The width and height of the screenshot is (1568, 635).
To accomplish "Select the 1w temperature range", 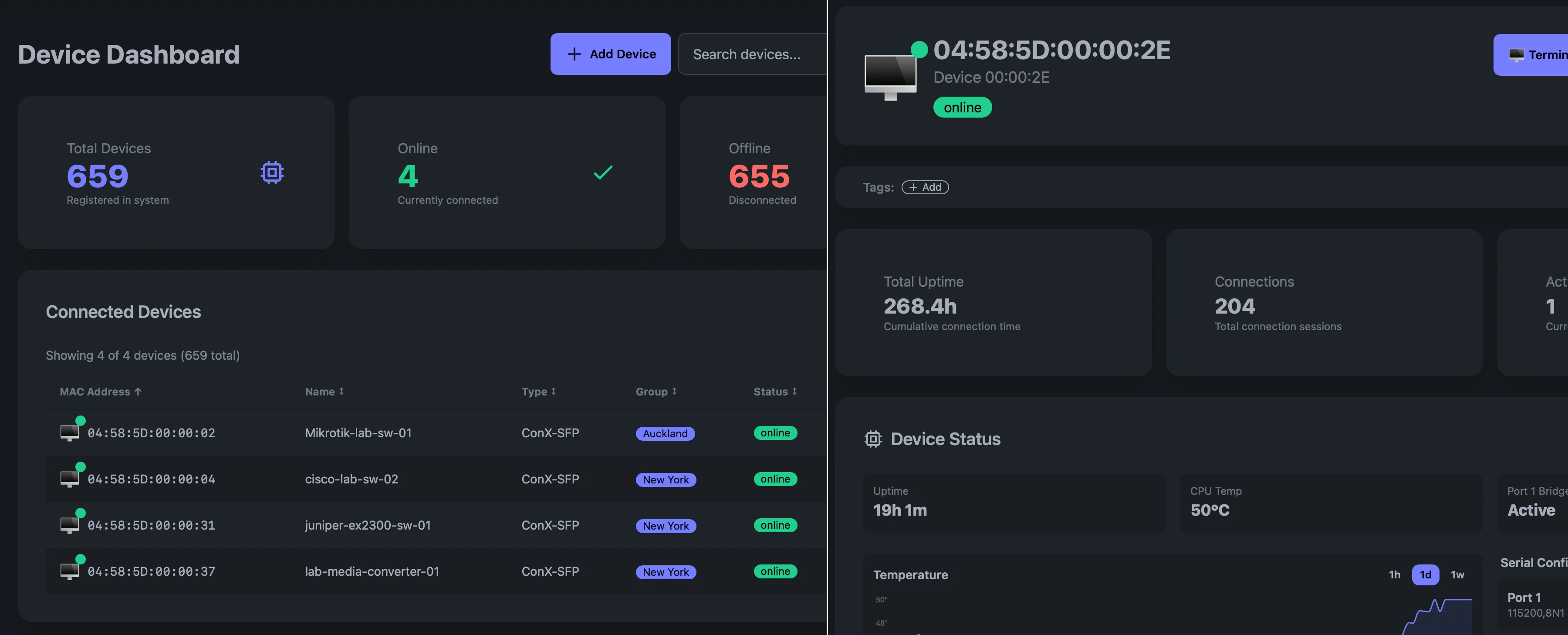I will coord(1457,575).
